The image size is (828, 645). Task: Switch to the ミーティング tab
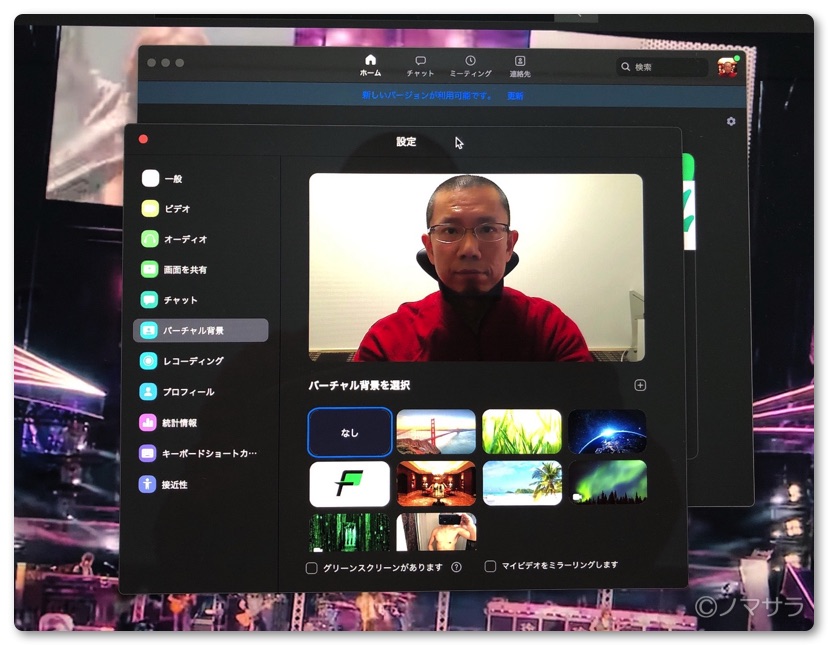pos(470,66)
